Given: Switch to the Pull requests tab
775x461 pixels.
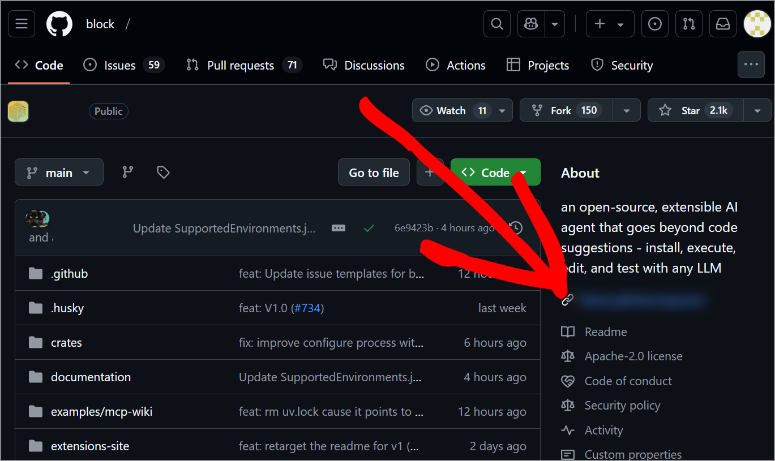Looking at the screenshot, I should coord(244,65).
